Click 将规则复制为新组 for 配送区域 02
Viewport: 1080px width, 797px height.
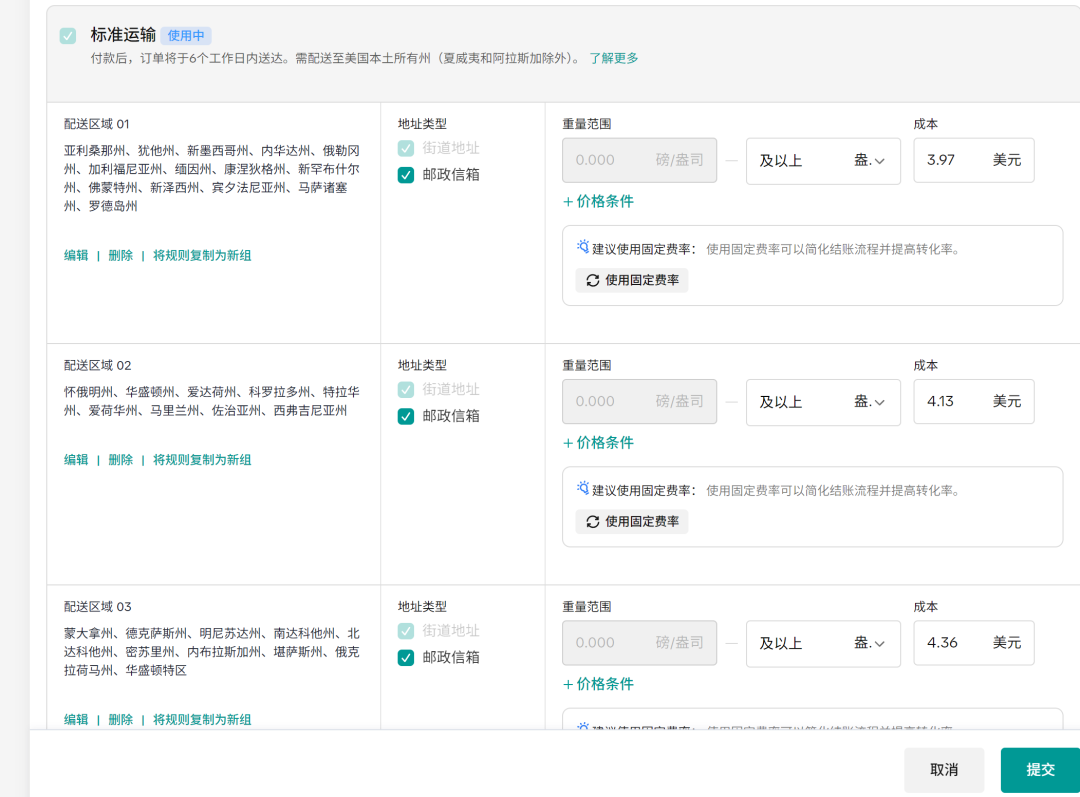pos(202,460)
